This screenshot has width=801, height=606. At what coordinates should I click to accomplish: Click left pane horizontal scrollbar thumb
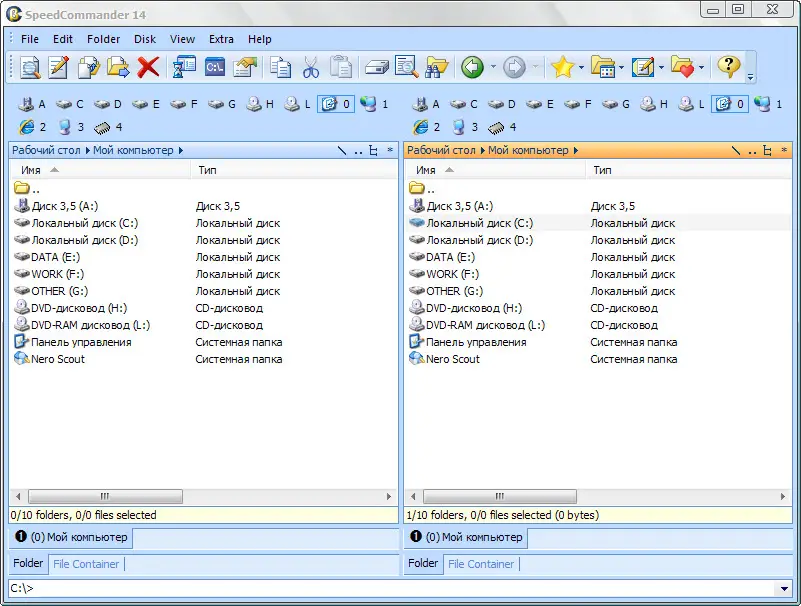point(105,496)
